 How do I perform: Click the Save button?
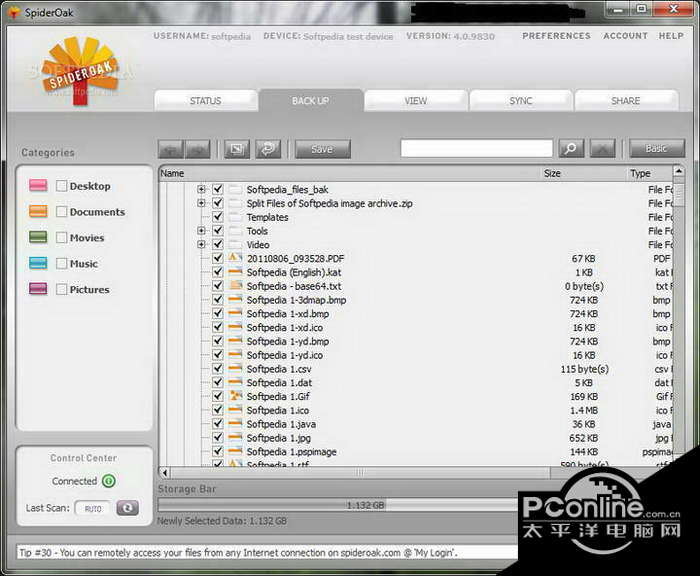[322, 149]
